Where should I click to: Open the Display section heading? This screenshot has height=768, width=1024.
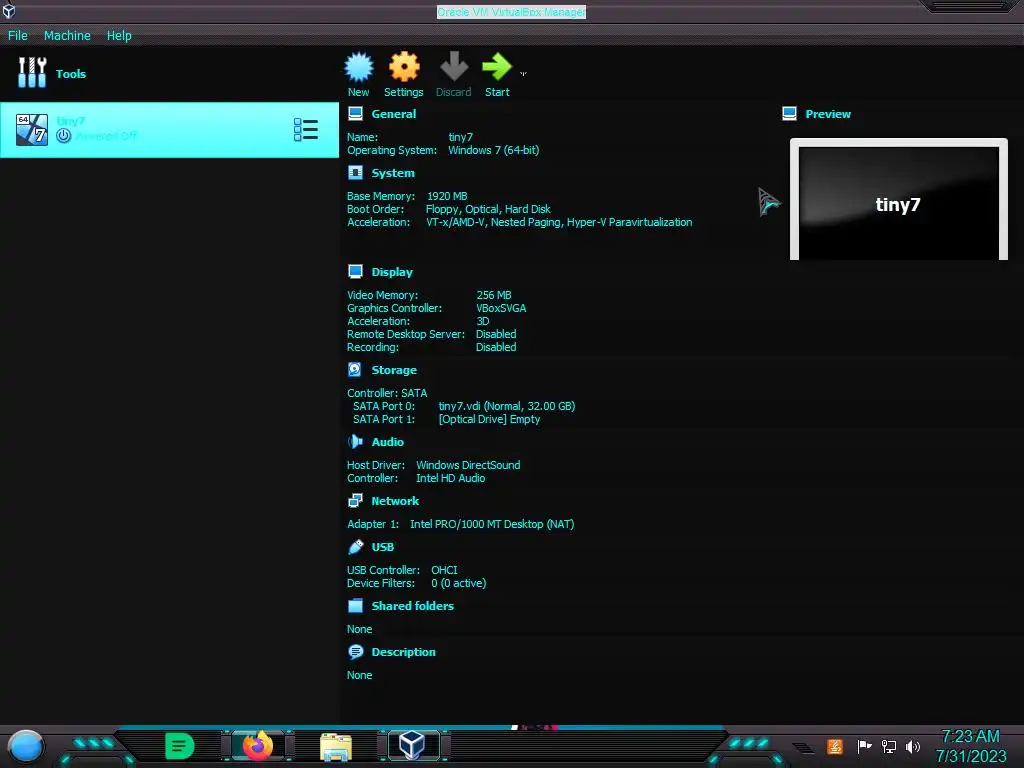[x=392, y=272]
